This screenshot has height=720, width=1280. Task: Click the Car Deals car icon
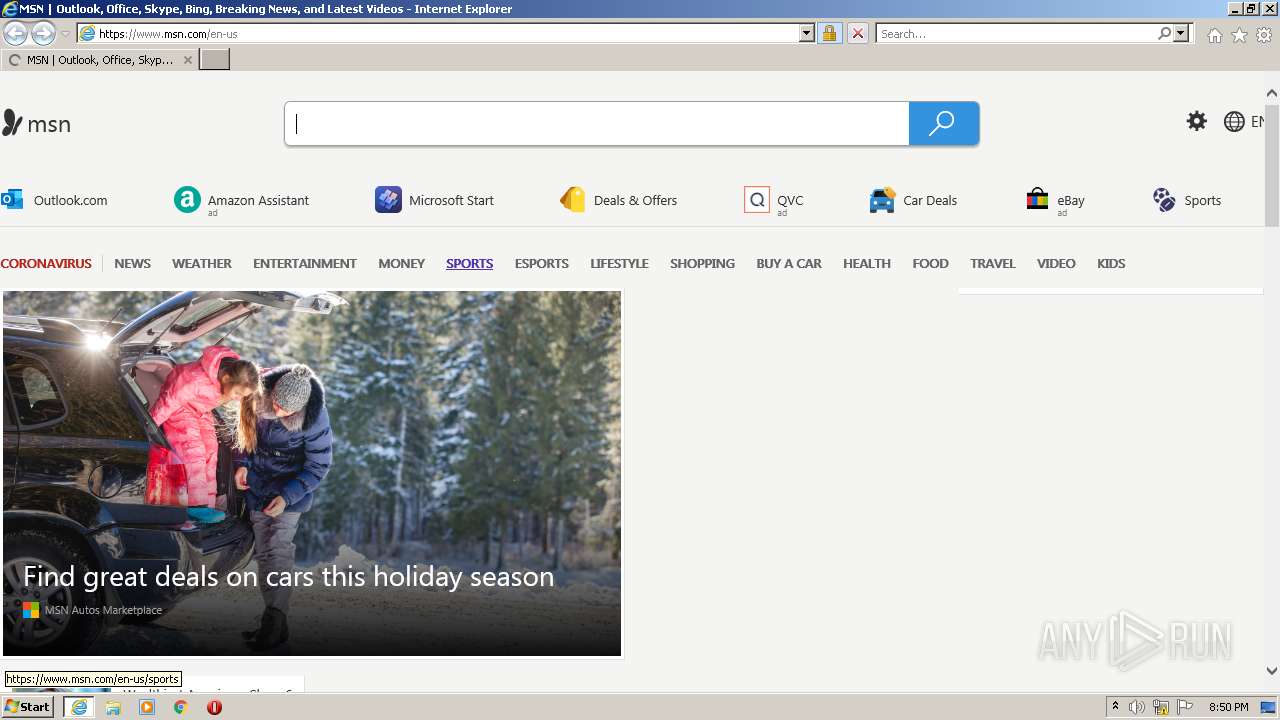pyautogui.click(x=882, y=200)
